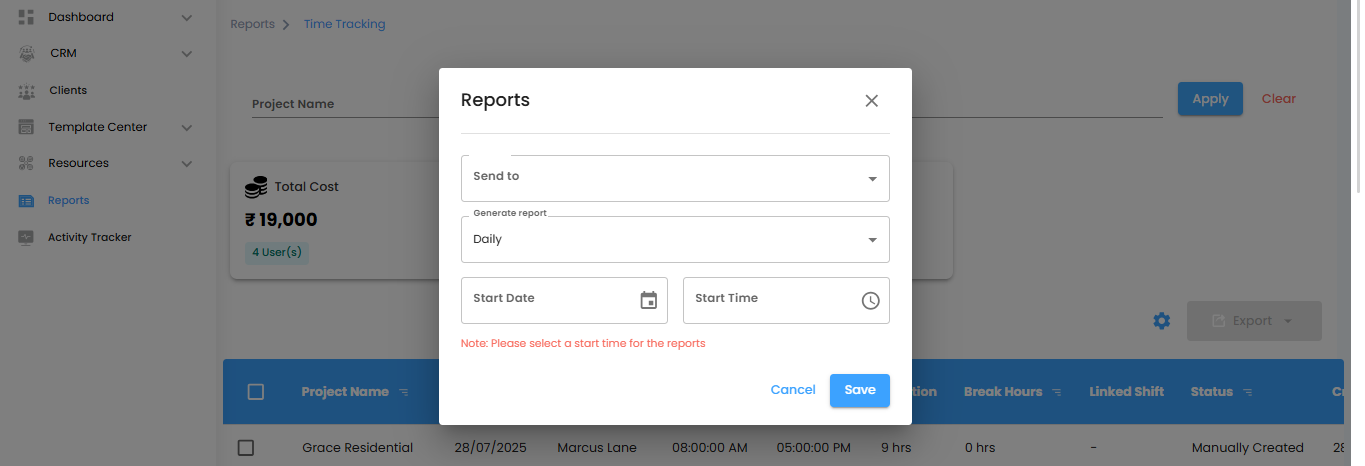Expand the Dashboard menu chevron

click(x=187, y=17)
